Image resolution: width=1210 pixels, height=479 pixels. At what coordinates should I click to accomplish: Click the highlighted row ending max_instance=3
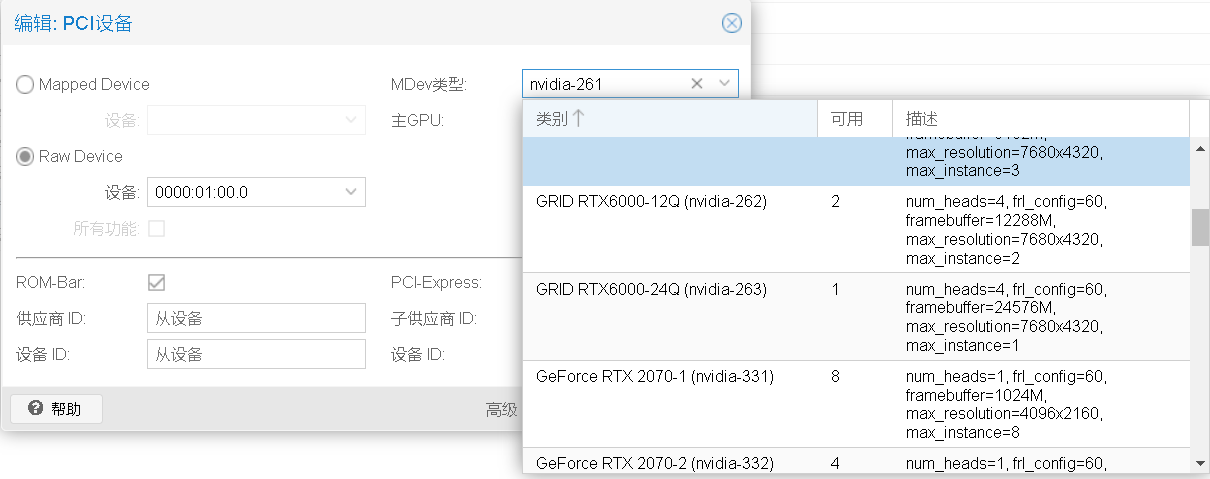click(x=856, y=161)
